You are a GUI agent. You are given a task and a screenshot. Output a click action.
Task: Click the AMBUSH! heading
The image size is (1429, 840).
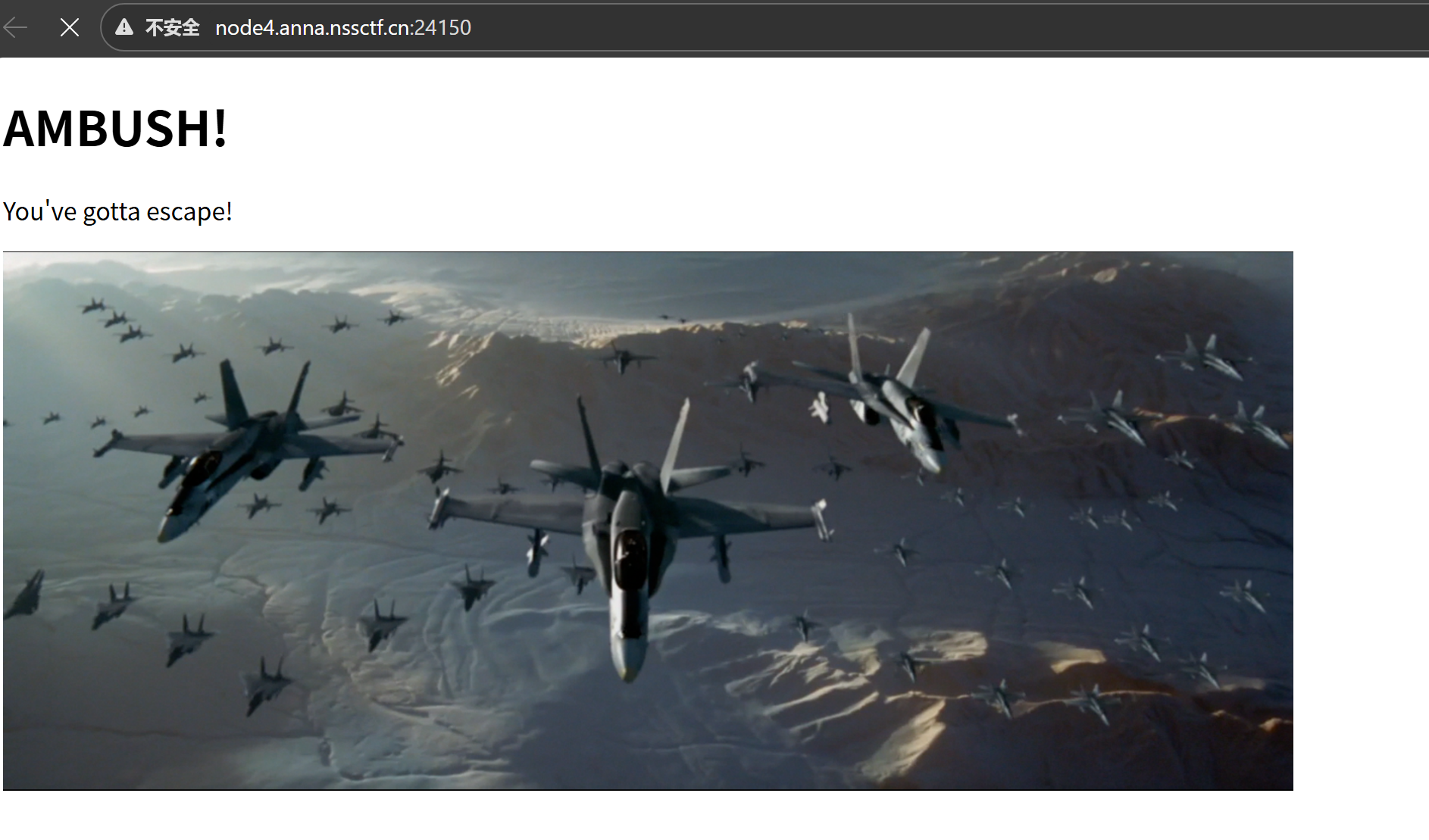click(115, 130)
